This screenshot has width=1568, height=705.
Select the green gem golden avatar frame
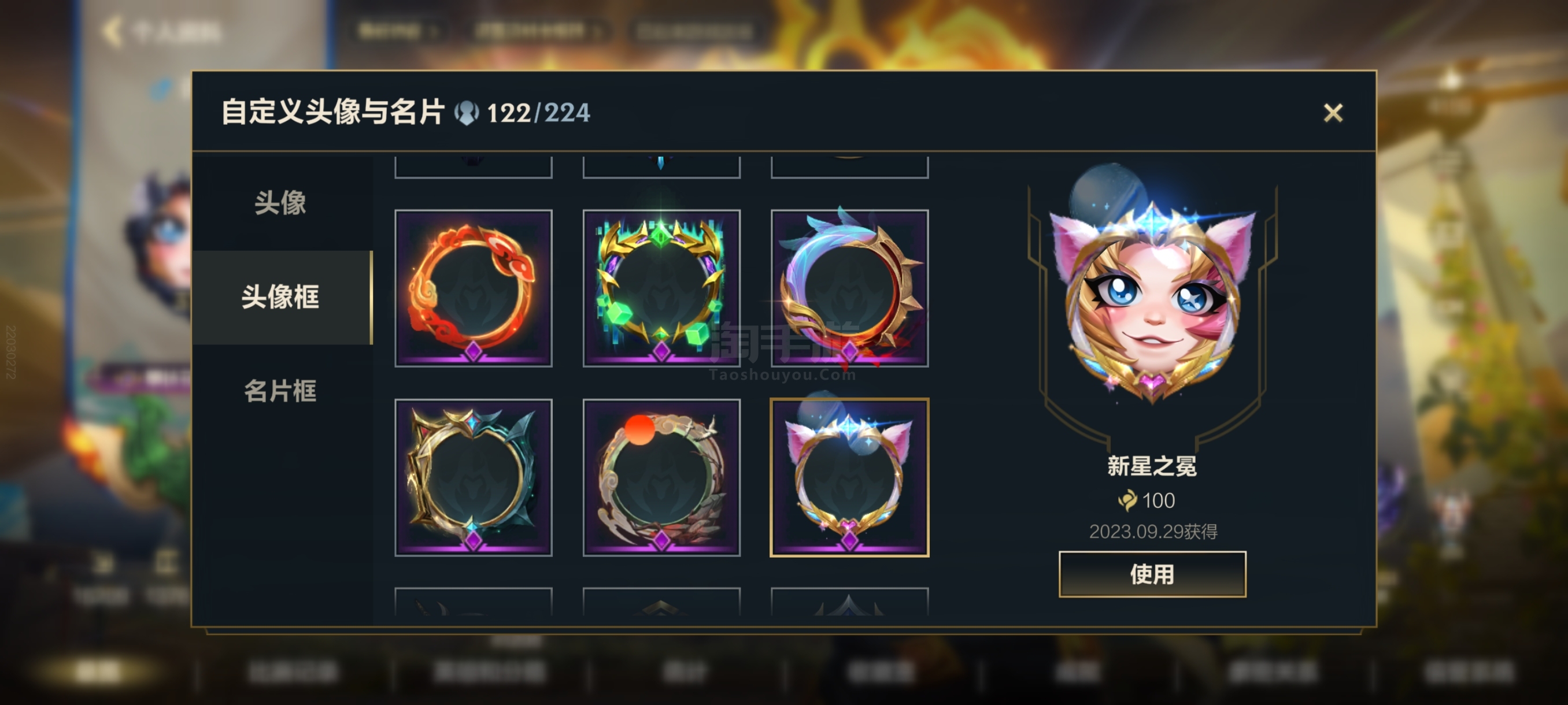tap(661, 288)
